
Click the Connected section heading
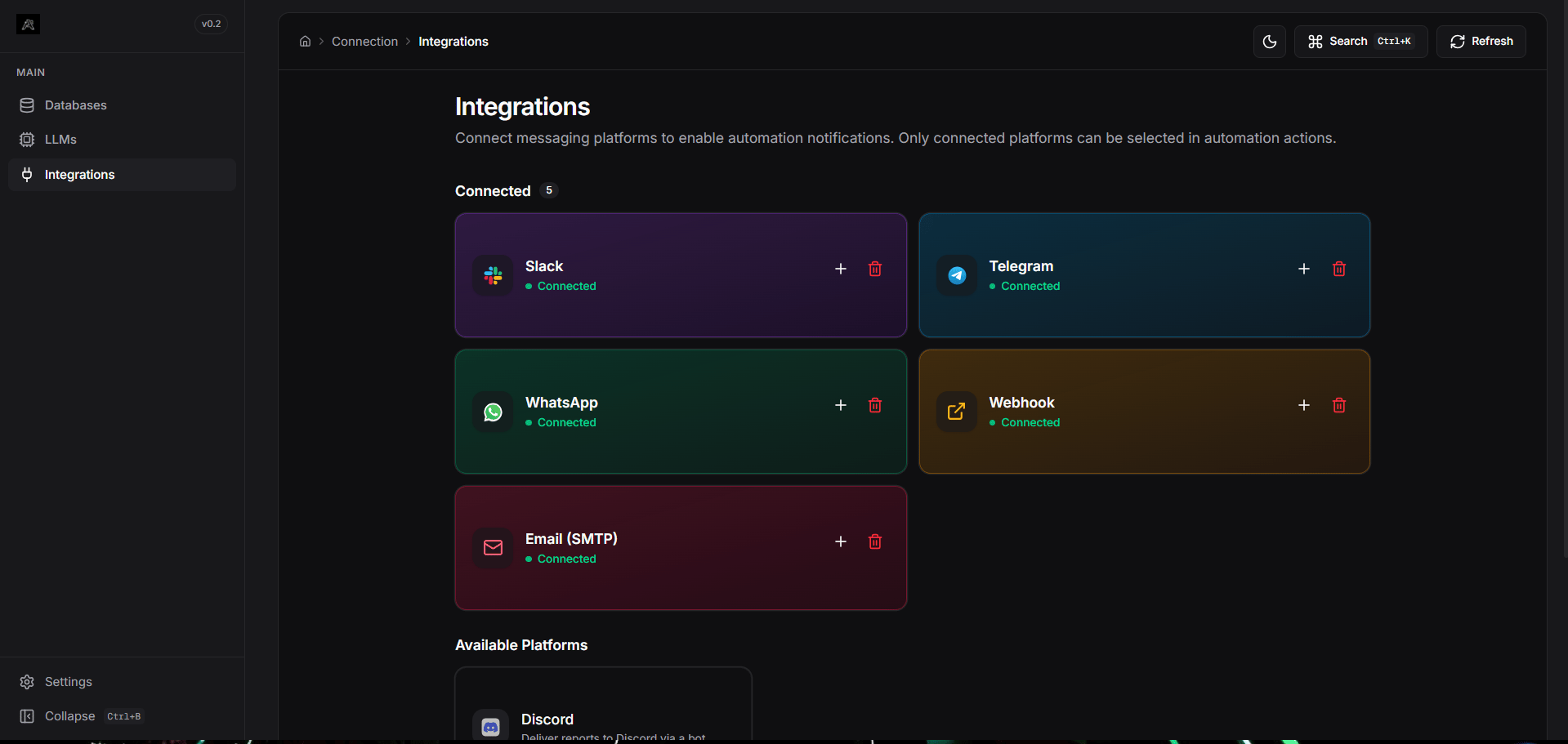[x=493, y=191]
